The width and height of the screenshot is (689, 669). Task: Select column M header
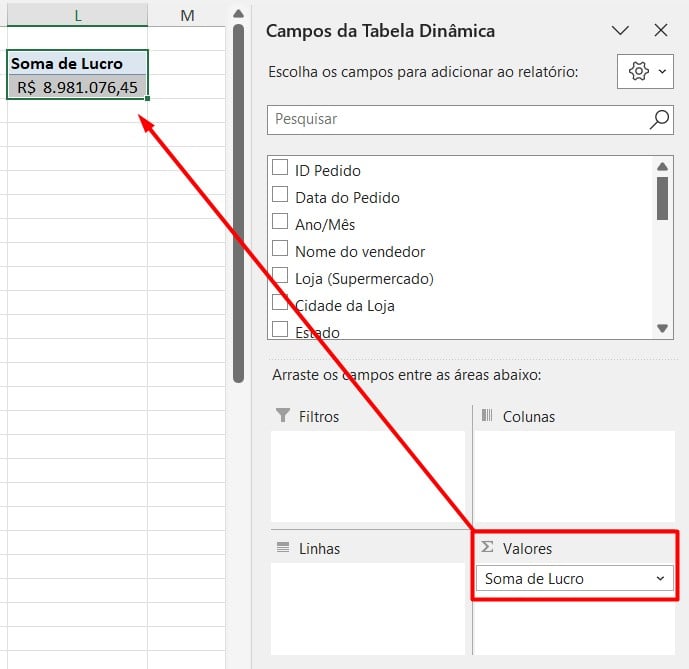click(x=187, y=14)
